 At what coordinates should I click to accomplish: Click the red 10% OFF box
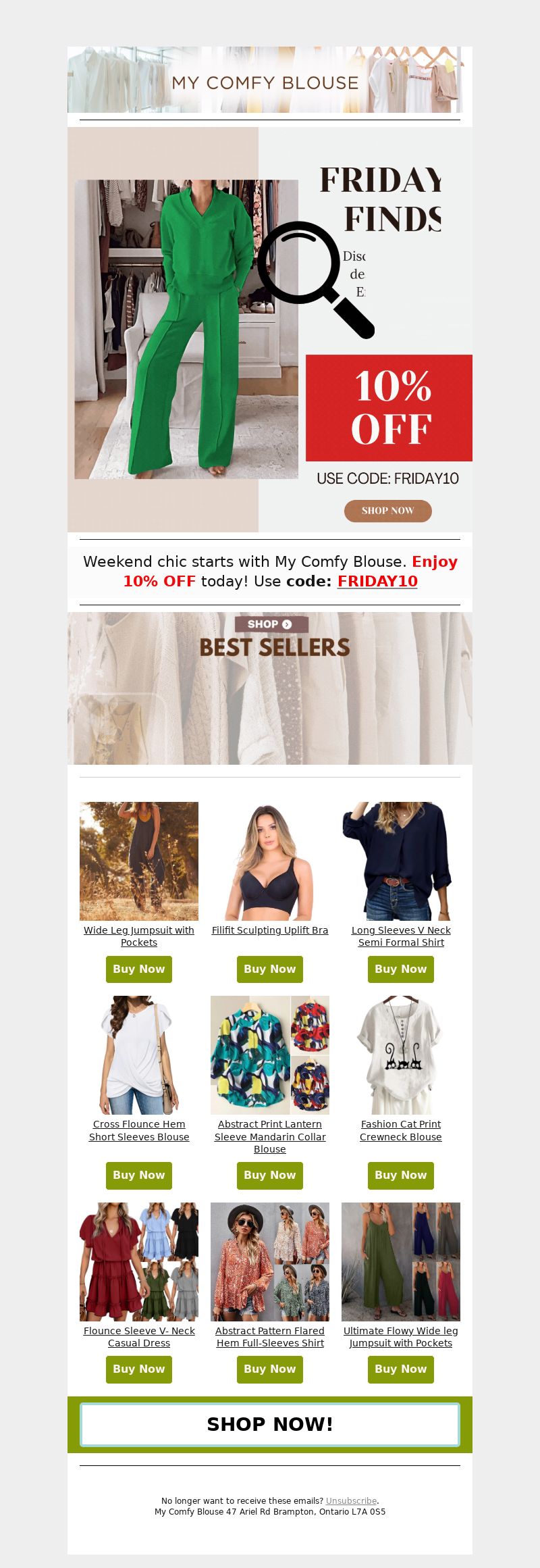(x=389, y=408)
